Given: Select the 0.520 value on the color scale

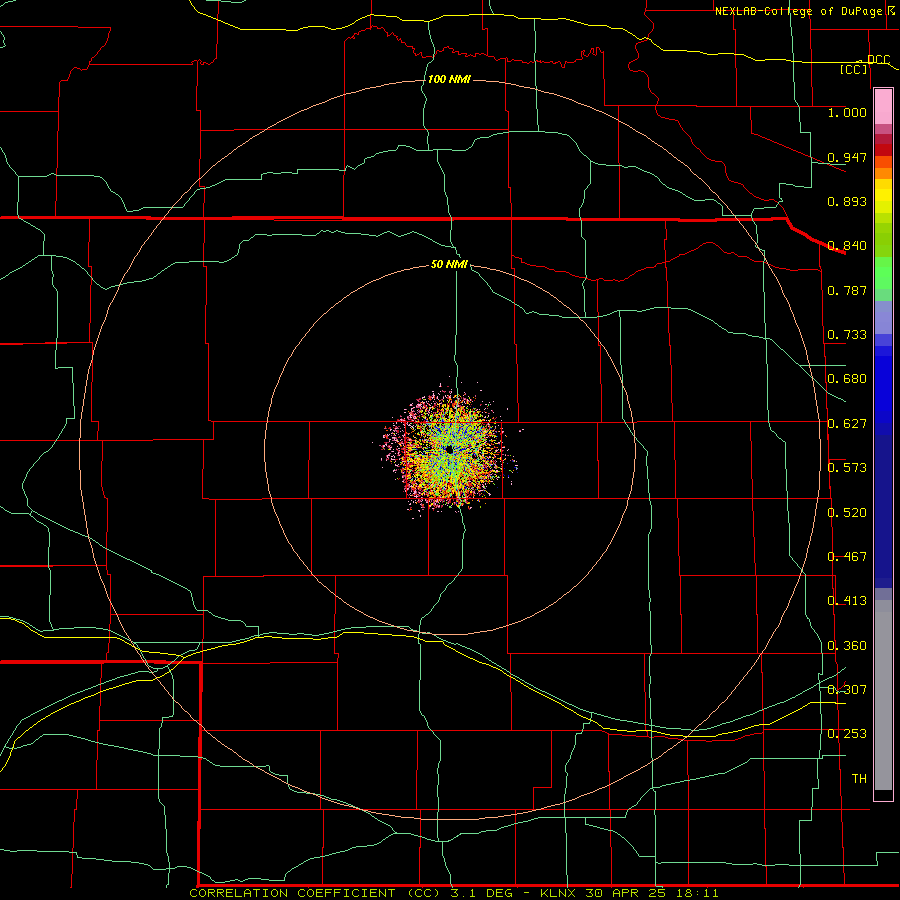Looking at the screenshot, I should 847,513.
